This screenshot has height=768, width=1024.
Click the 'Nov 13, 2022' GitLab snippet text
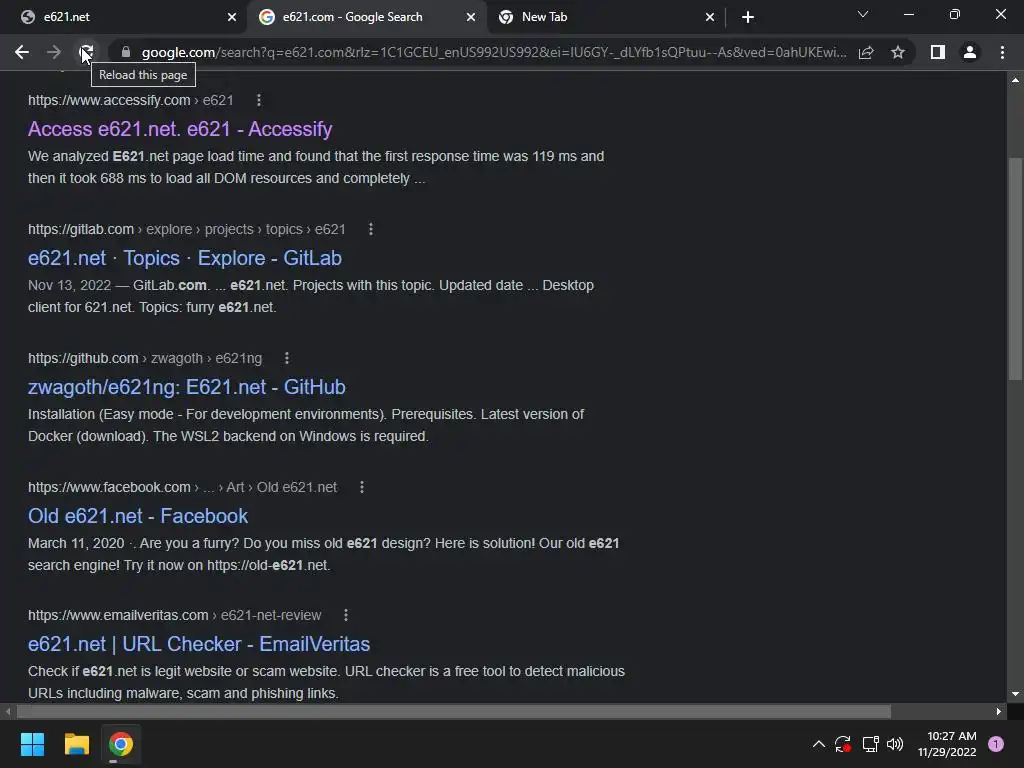70,285
